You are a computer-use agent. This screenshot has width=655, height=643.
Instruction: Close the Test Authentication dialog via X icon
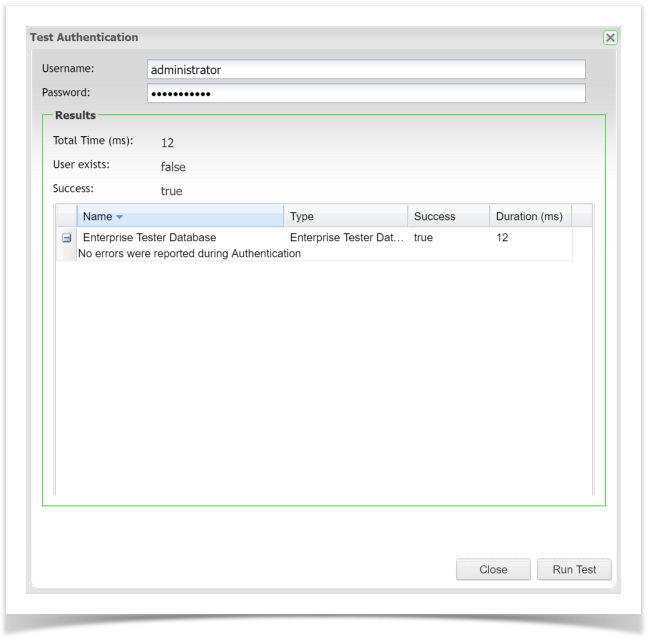[x=610, y=37]
